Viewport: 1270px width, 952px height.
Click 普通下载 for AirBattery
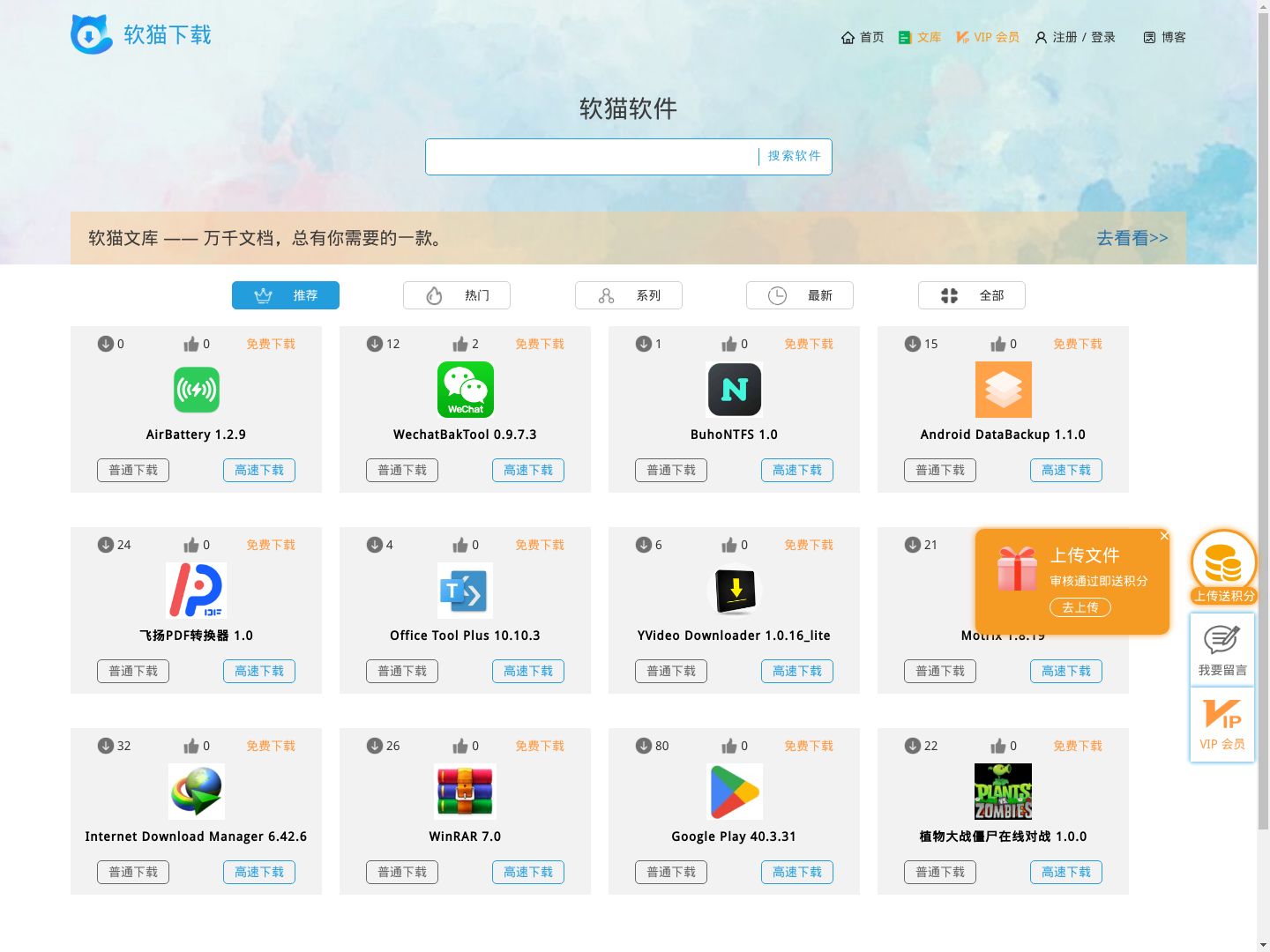[x=133, y=471]
